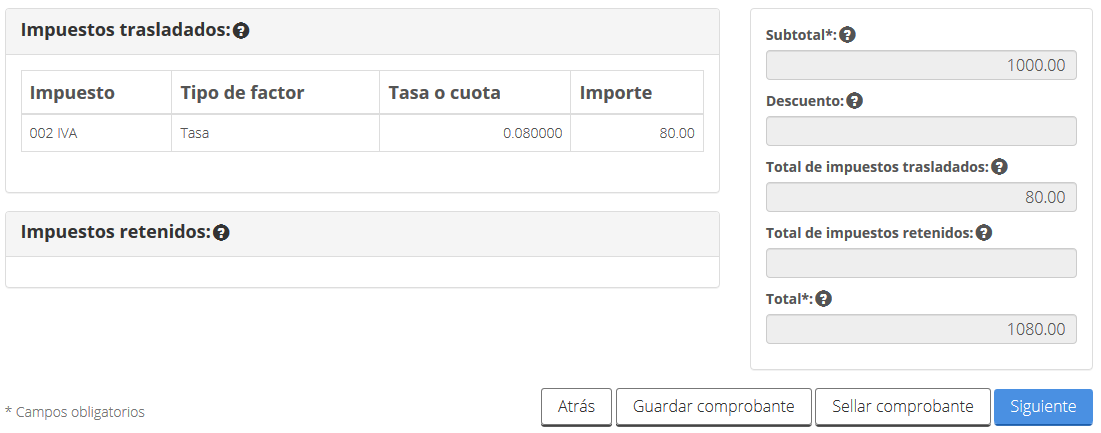Open help icon beside Impuestos retenidos
Screen dimensions: 1101x433
pyautogui.click(x=221, y=232)
